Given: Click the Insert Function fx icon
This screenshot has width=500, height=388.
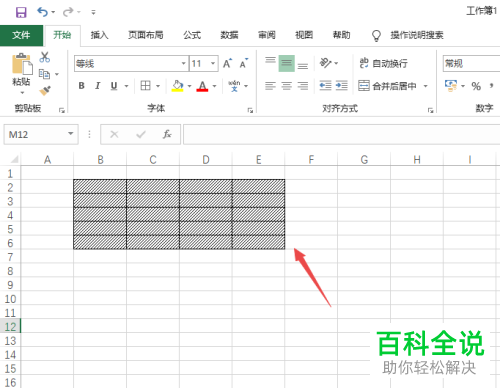Looking at the screenshot, I should pos(167,134).
